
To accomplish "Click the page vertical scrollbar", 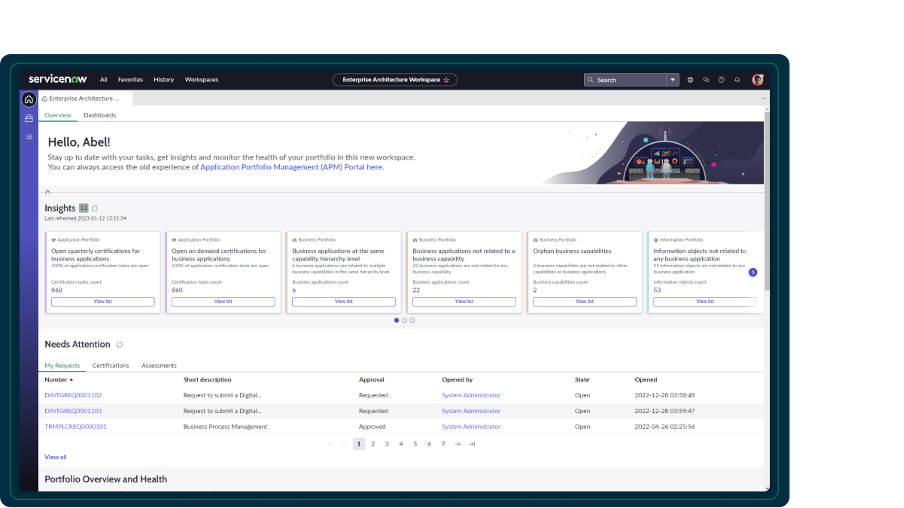I will 767,201.
